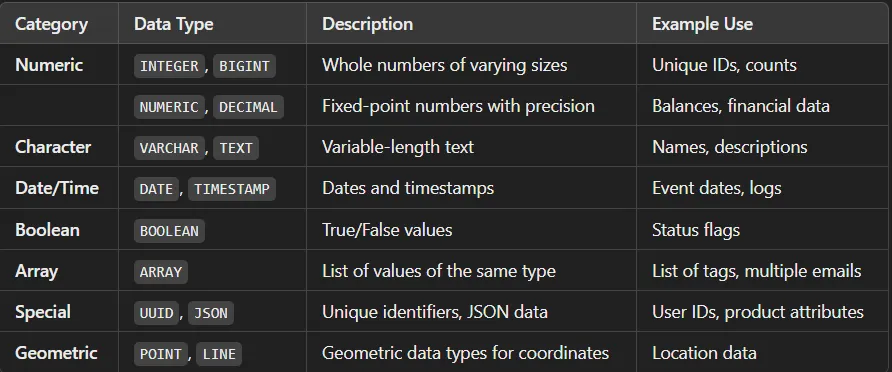
Task: Select the ARRAY code badge
Action: click(x=161, y=272)
